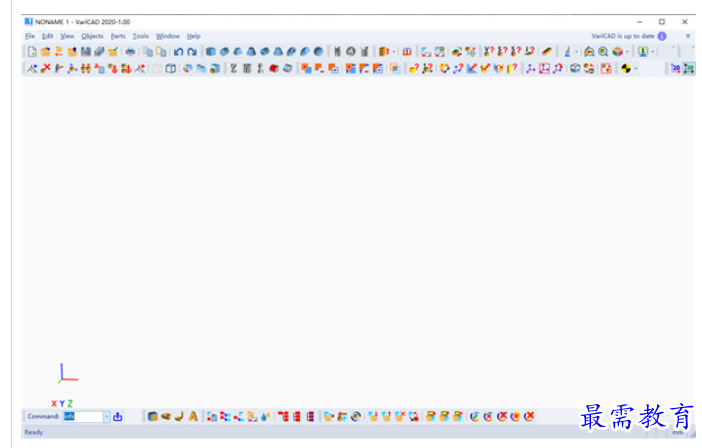Click the Print icon
The height and width of the screenshot is (448, 702).
coord(130,52)
